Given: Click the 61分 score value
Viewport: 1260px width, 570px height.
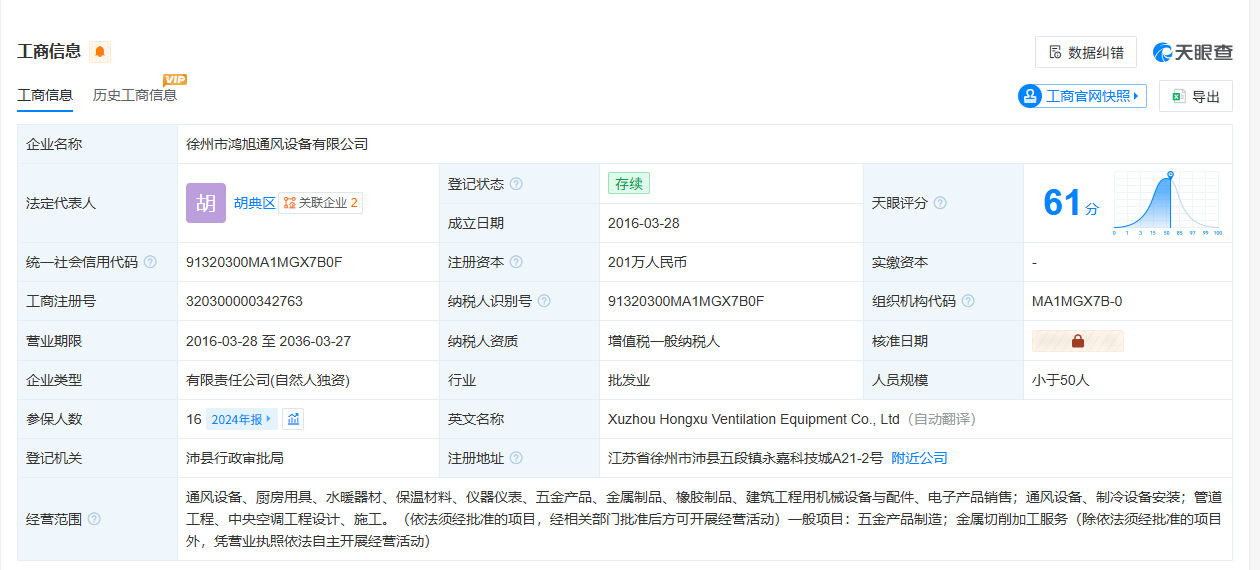Looking at the screenshot, I should 1071,203.
